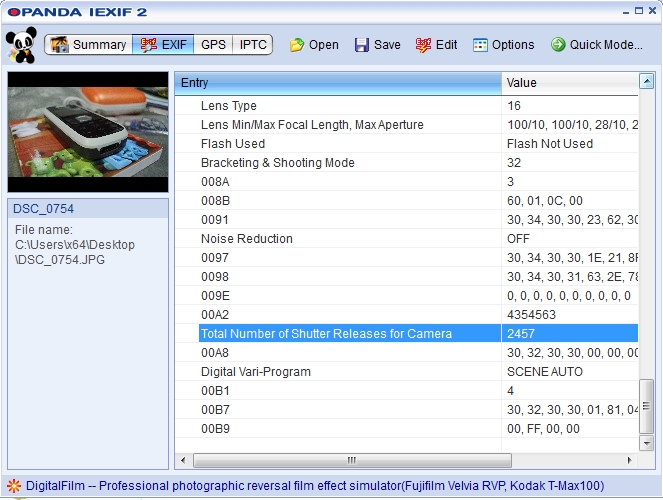This screenshot has height=500, width=663.
Task: Select the 00B1 entry row
Action: pos(407,391)
